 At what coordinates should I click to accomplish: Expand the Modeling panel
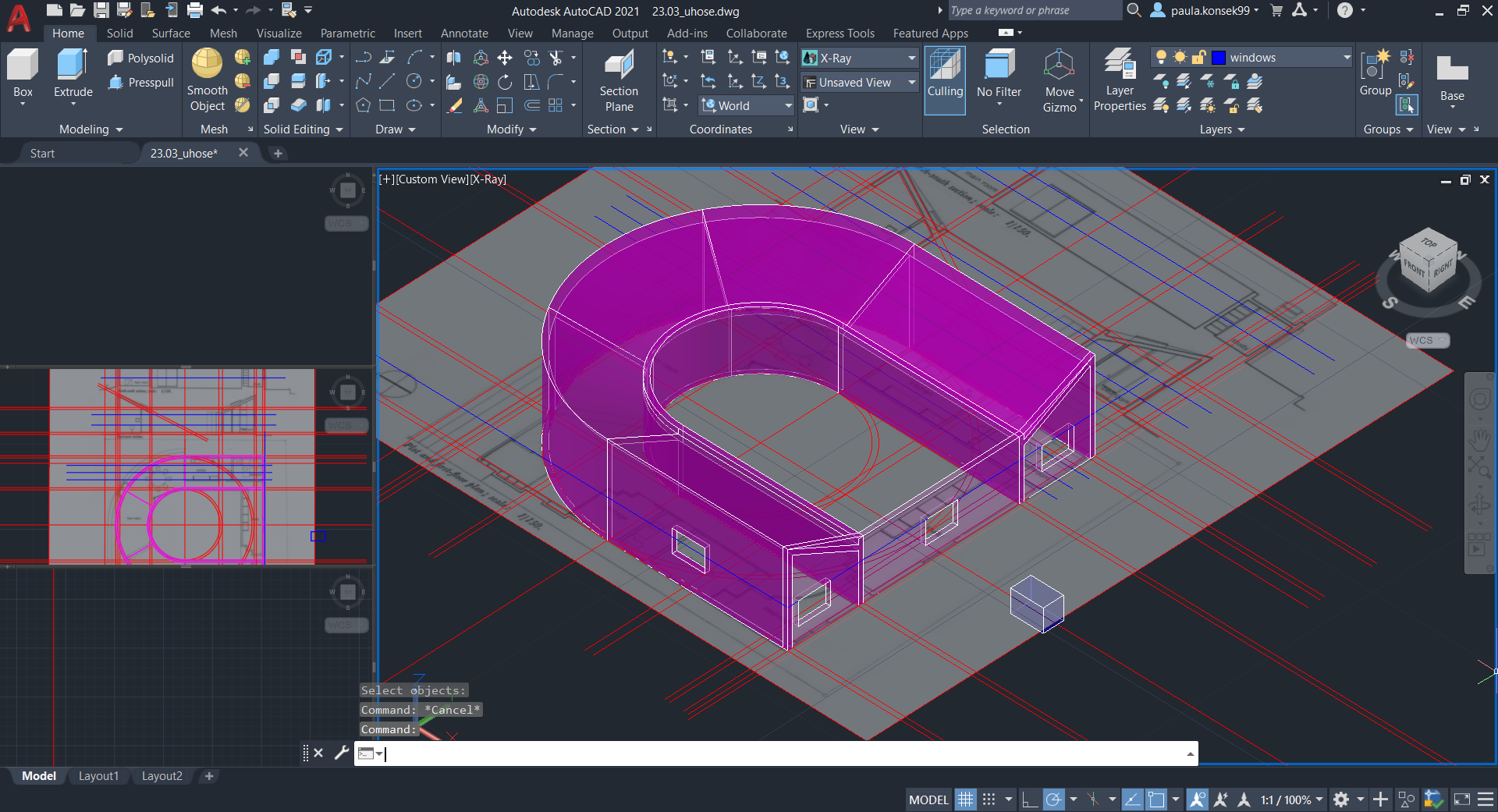[91, 129]
